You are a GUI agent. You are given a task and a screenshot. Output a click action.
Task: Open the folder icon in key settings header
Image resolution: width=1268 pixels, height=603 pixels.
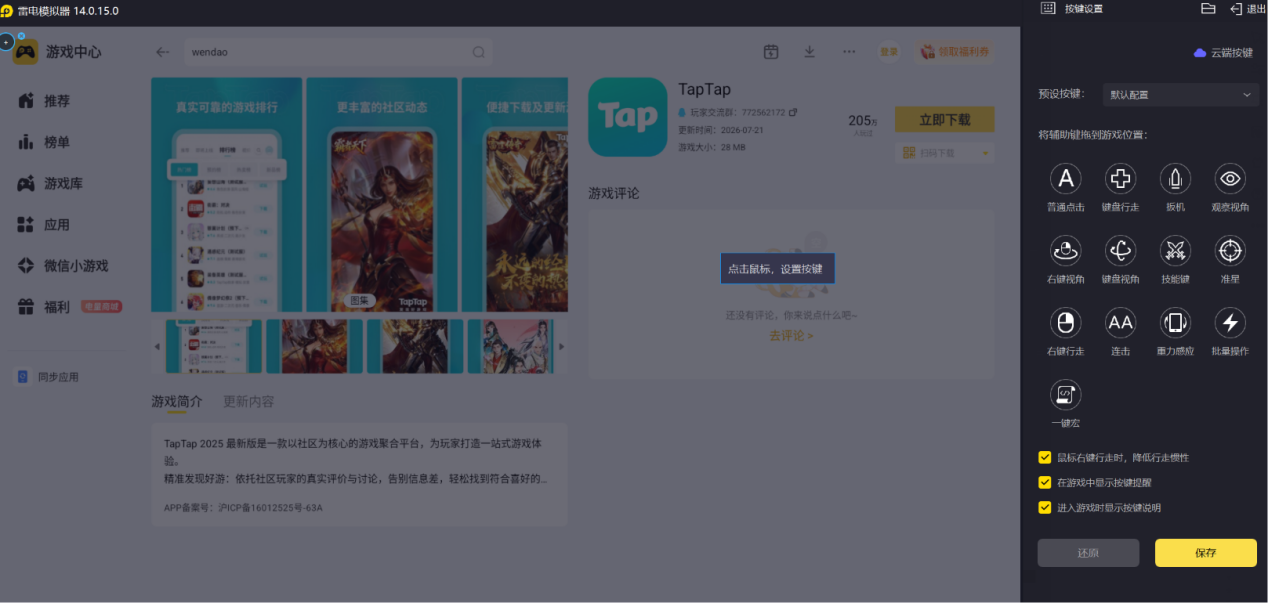tap(1208, 8)
